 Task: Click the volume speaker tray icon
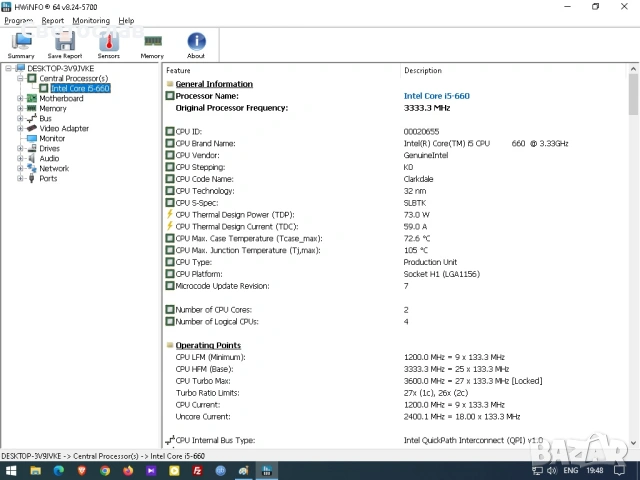pyautogui.click(x=552, y=471)
